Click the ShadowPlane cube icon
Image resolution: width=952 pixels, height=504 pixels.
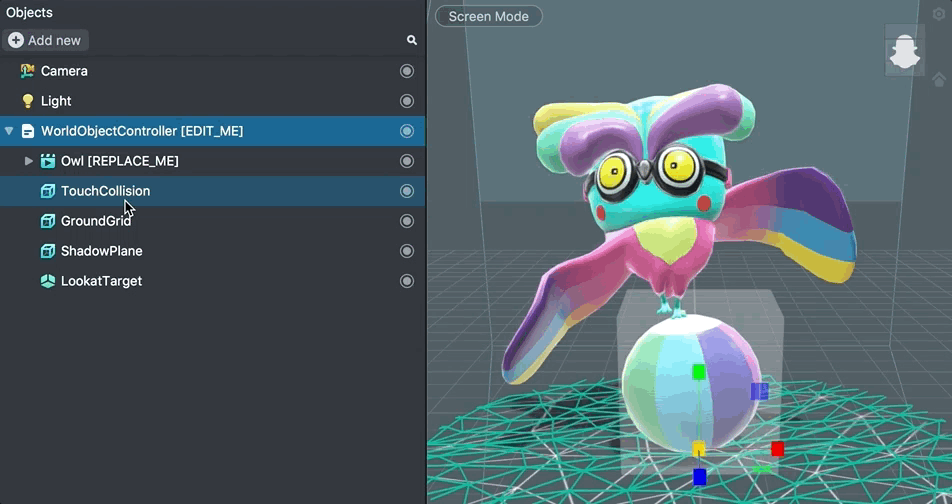pyautogui.click(x=47, y=251)
